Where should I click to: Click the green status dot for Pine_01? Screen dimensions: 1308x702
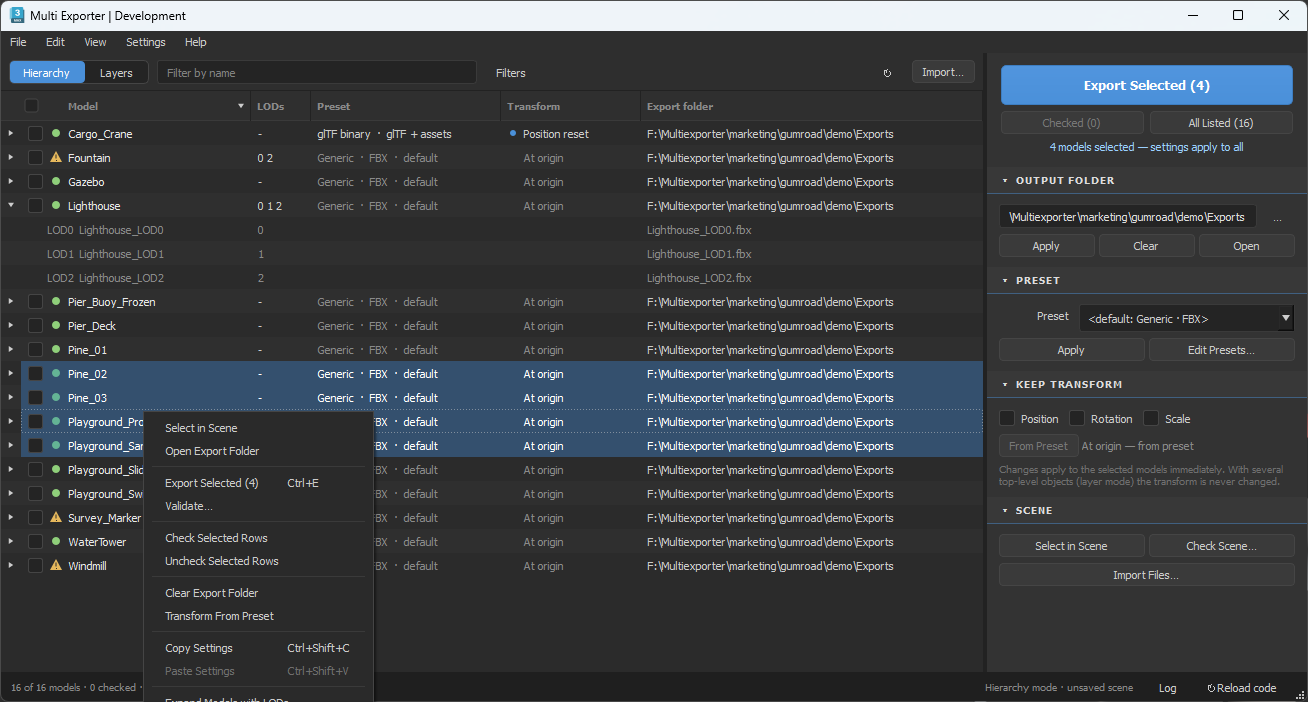[x=56, y=349]
